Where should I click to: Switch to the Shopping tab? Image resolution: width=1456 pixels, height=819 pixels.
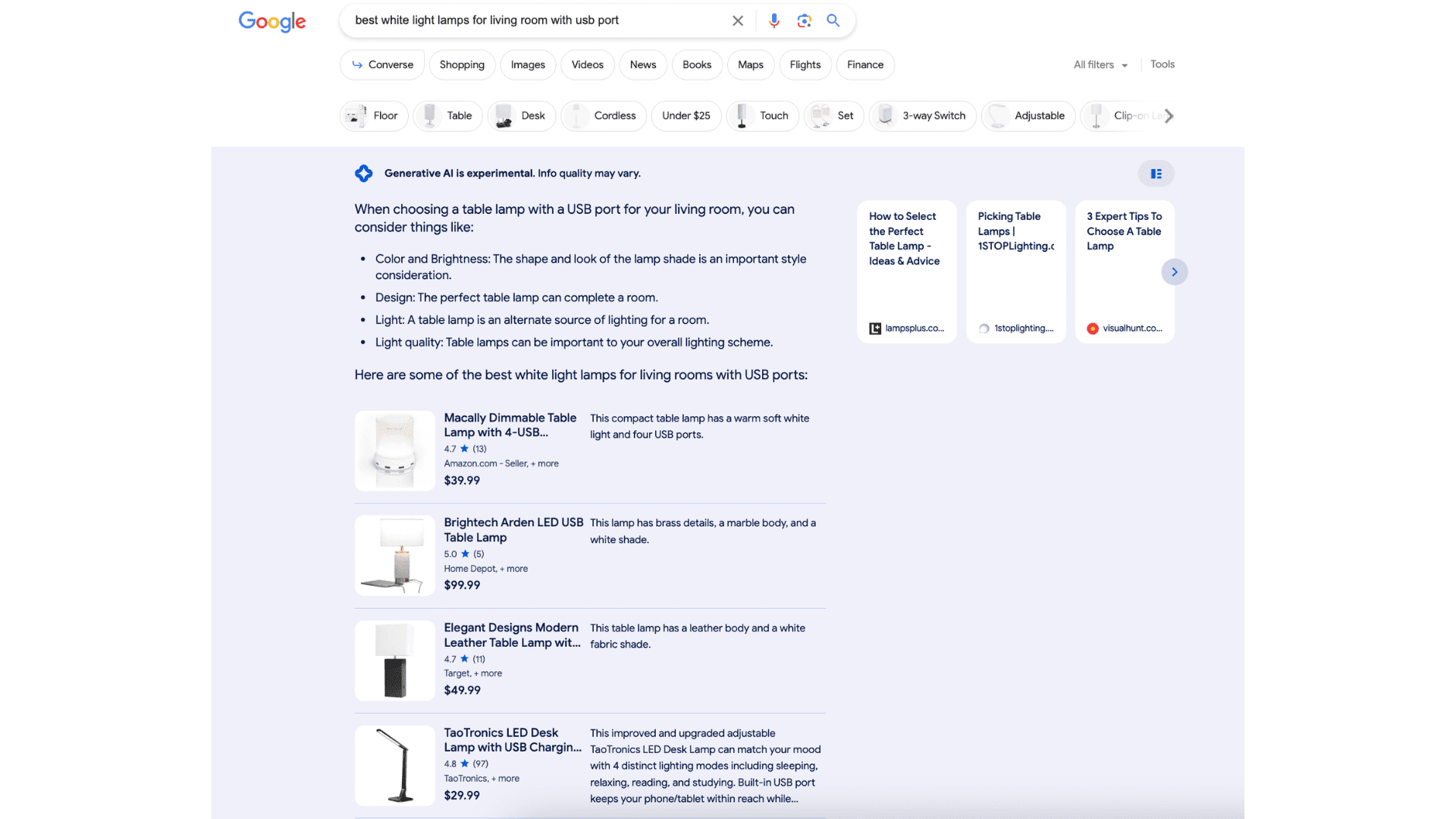[x=462, y=65]
